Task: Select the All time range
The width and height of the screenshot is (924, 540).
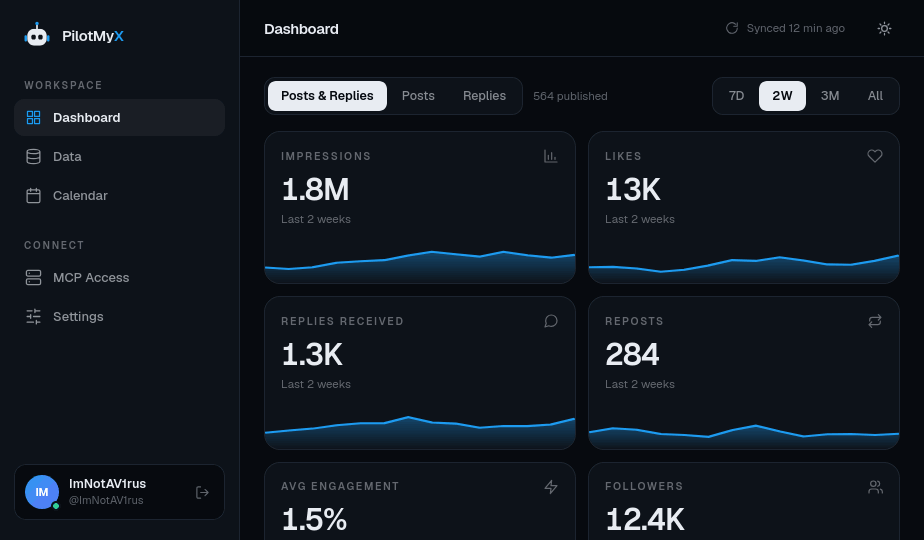Action: [875, 96]
